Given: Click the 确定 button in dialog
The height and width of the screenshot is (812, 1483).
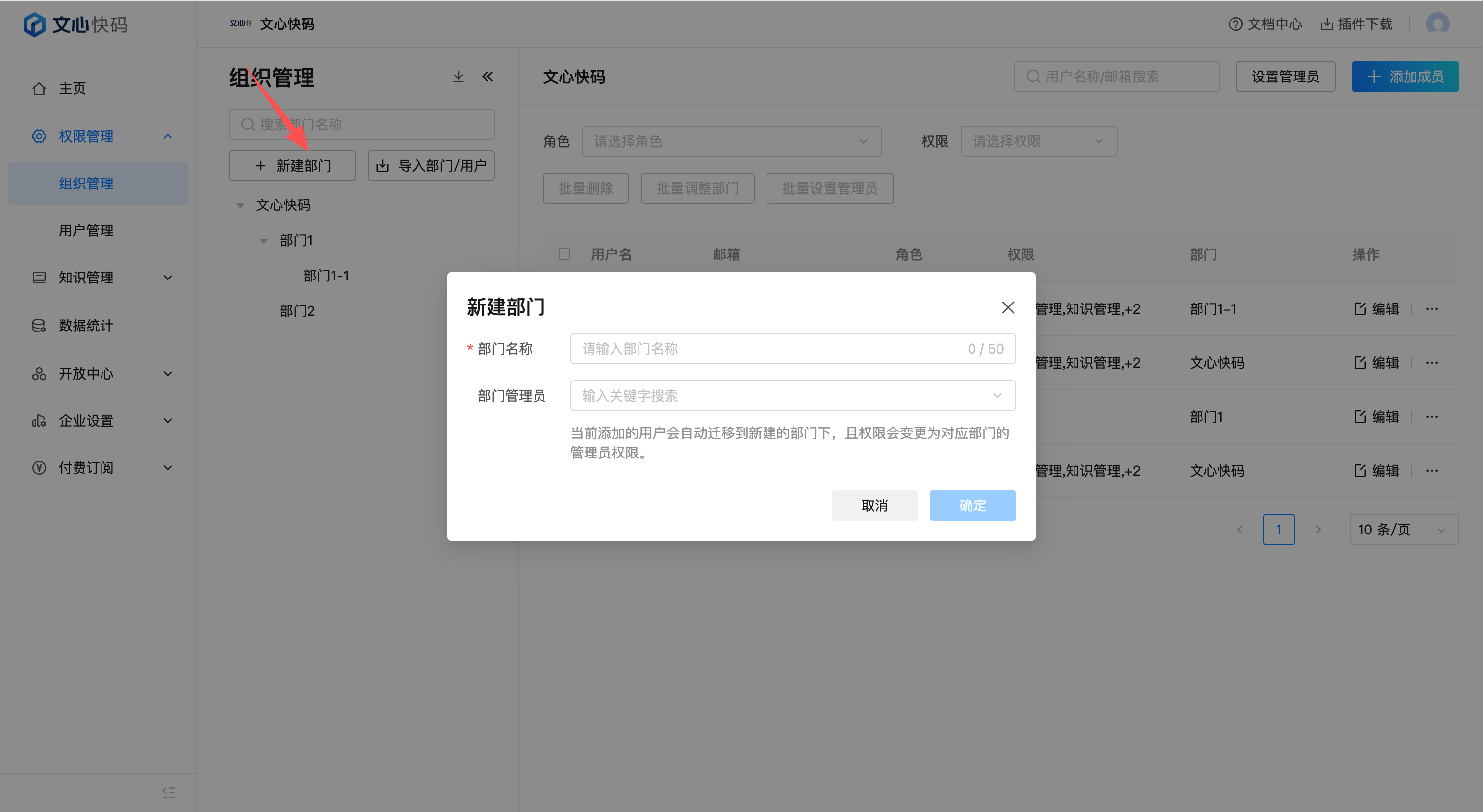Looking at the screenshot, I should tap(972, 505).
